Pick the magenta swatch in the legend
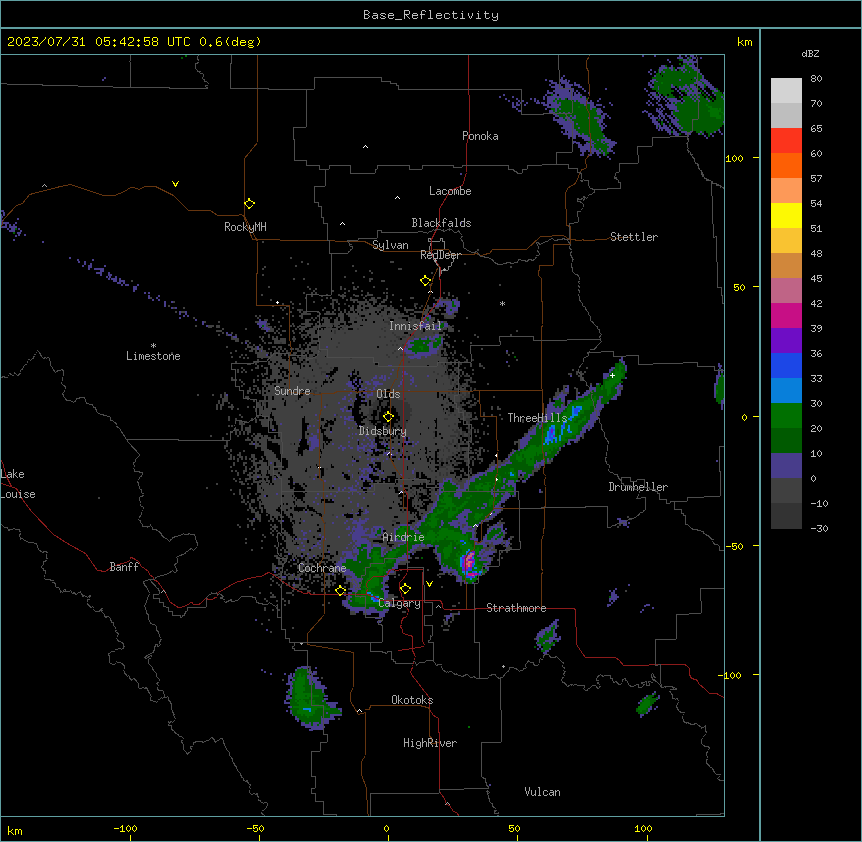This screenshot has height=842, width=862. click(x=786, y=315)
